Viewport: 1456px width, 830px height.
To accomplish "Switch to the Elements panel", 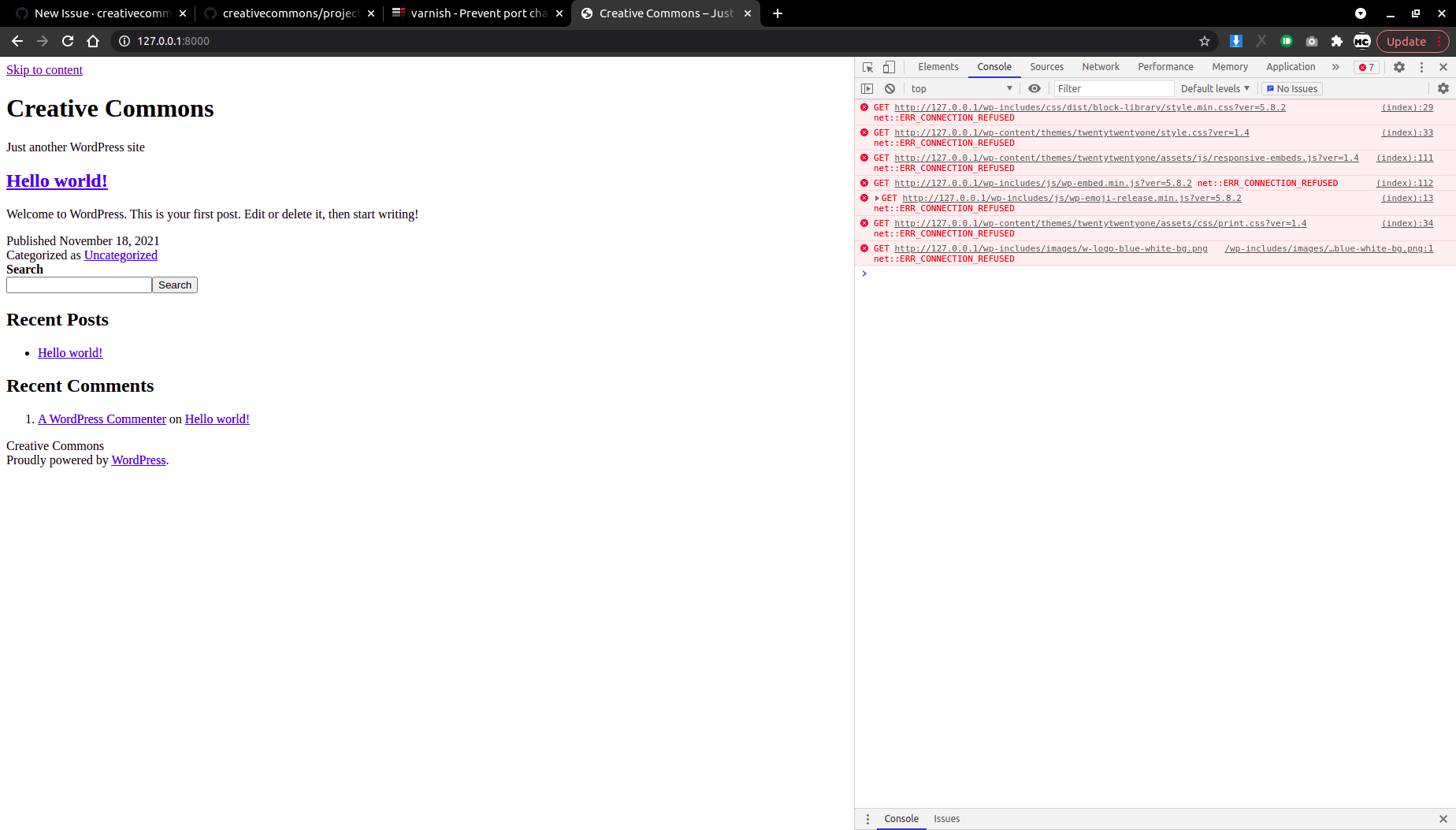I will click(x=938, y=67).
